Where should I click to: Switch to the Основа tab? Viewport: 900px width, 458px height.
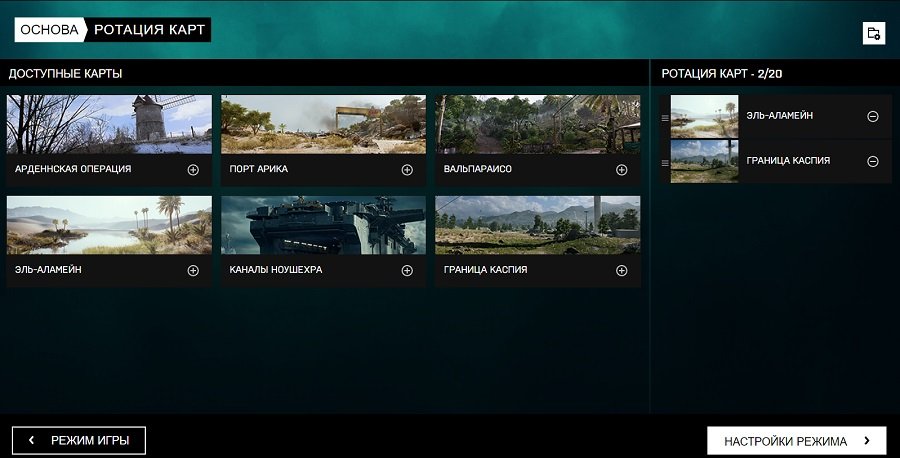coord(49,30)
